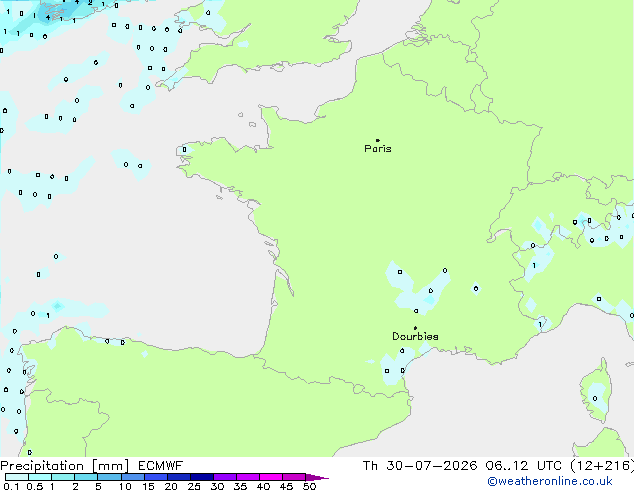Click the '06..12 UTC' time range text
This screenshot has height=490, width=634.
524,466
